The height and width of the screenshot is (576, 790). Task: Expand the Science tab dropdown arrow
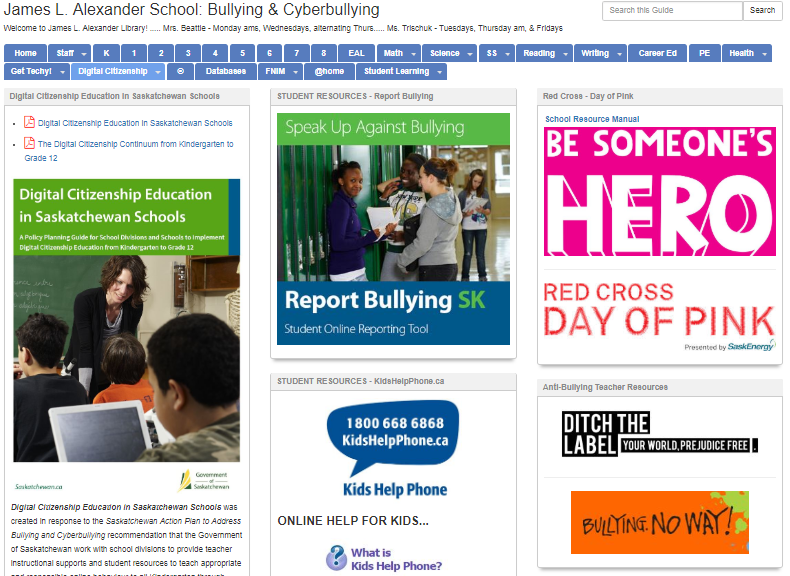pyautogui.click(x=470, y=54)
